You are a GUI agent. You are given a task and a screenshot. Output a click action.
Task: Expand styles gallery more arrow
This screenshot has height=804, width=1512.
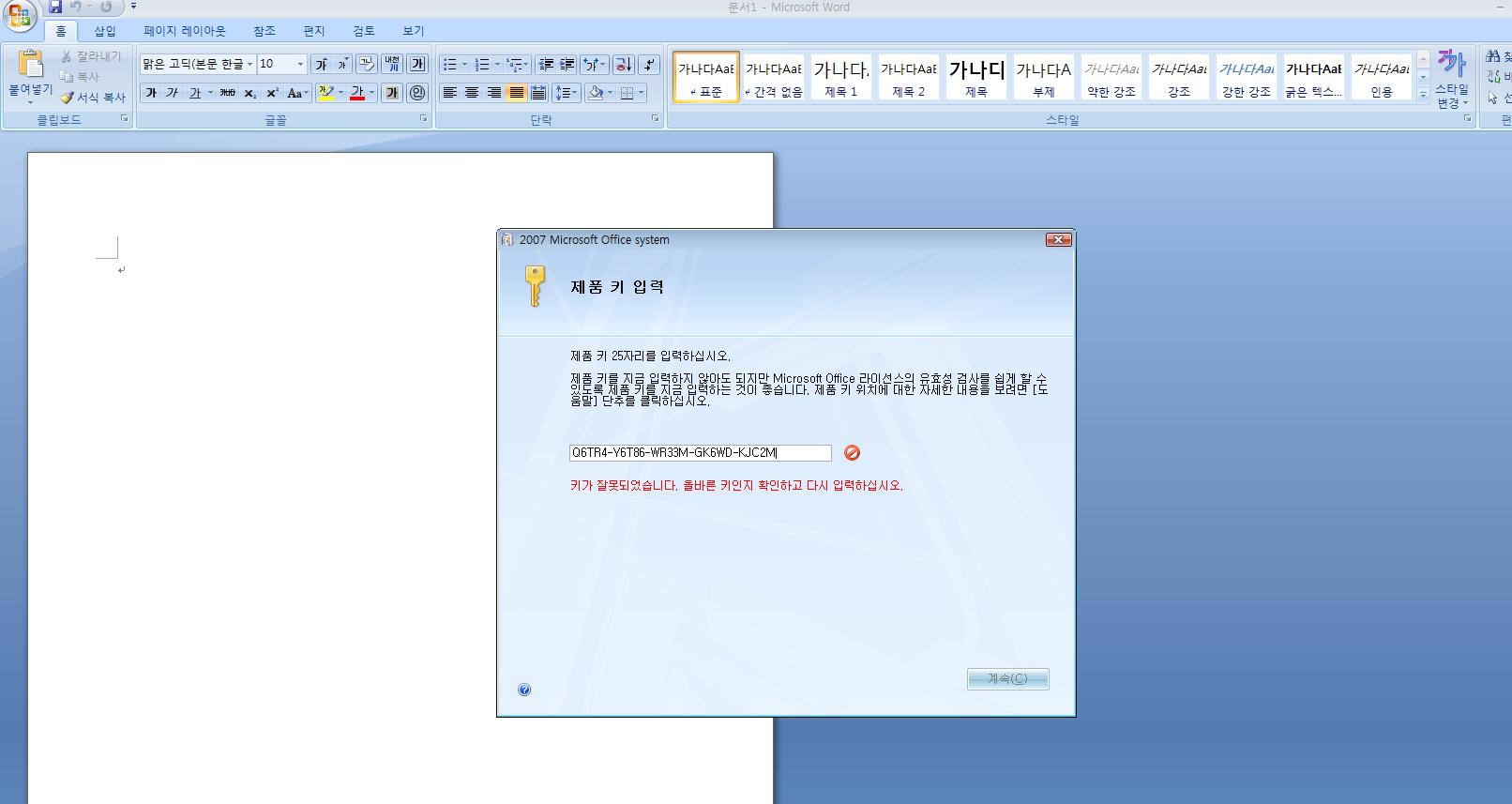pos(1423,94)
